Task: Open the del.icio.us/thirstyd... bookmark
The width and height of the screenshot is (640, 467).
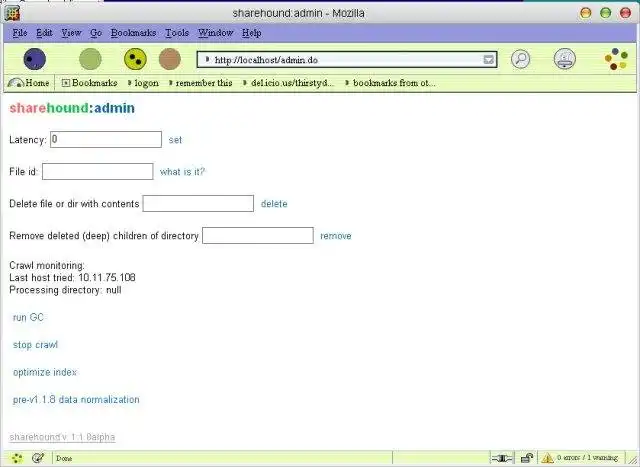Action: [289, 83]
